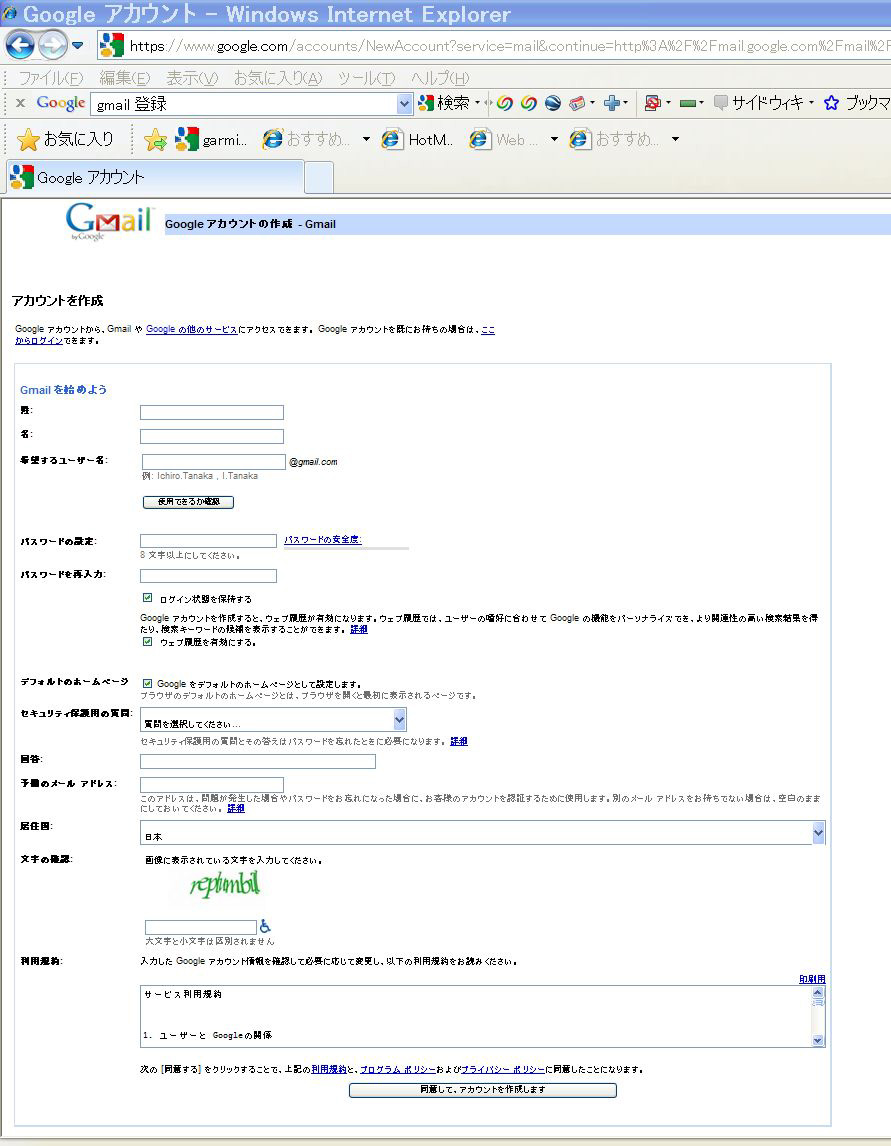Image resolution: width=891 pixels, height=1146 pixels.
Task: Expand the arrow next to popup blocker icon
Action: click(668, 103)
